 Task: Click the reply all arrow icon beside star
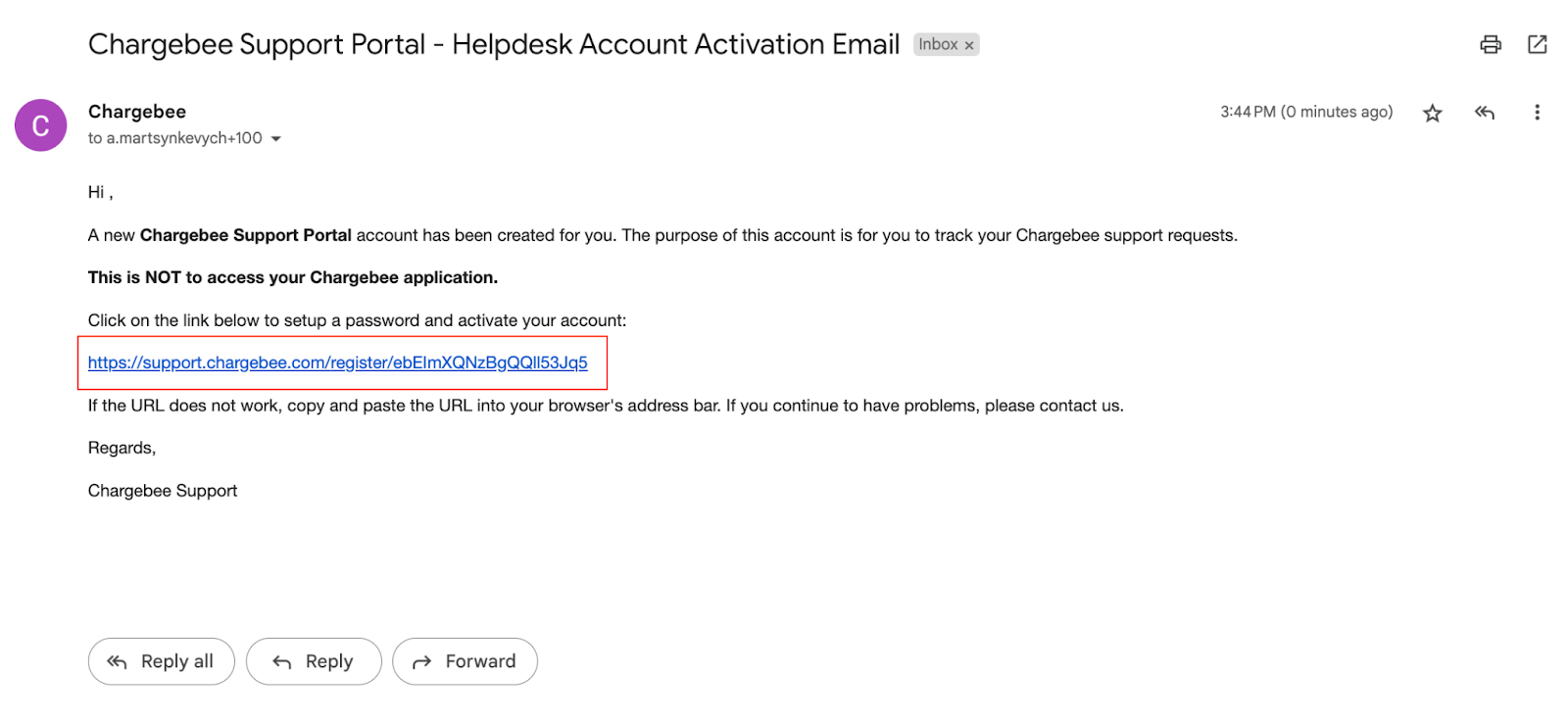pos(1484,113)
